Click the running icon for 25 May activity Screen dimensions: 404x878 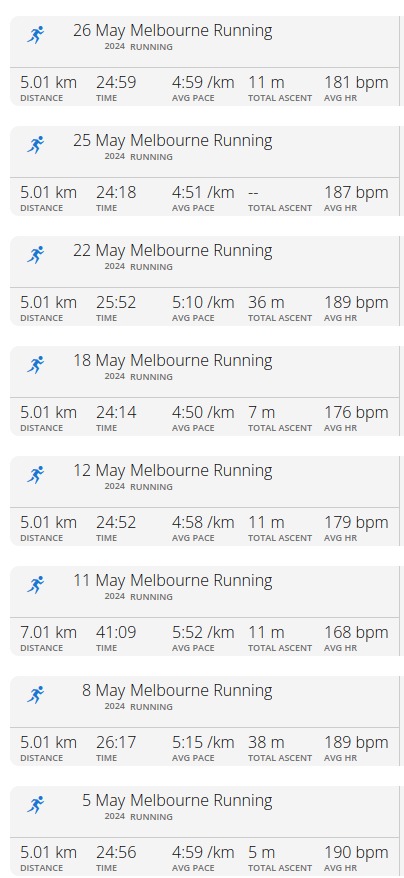tap(35, 145)
